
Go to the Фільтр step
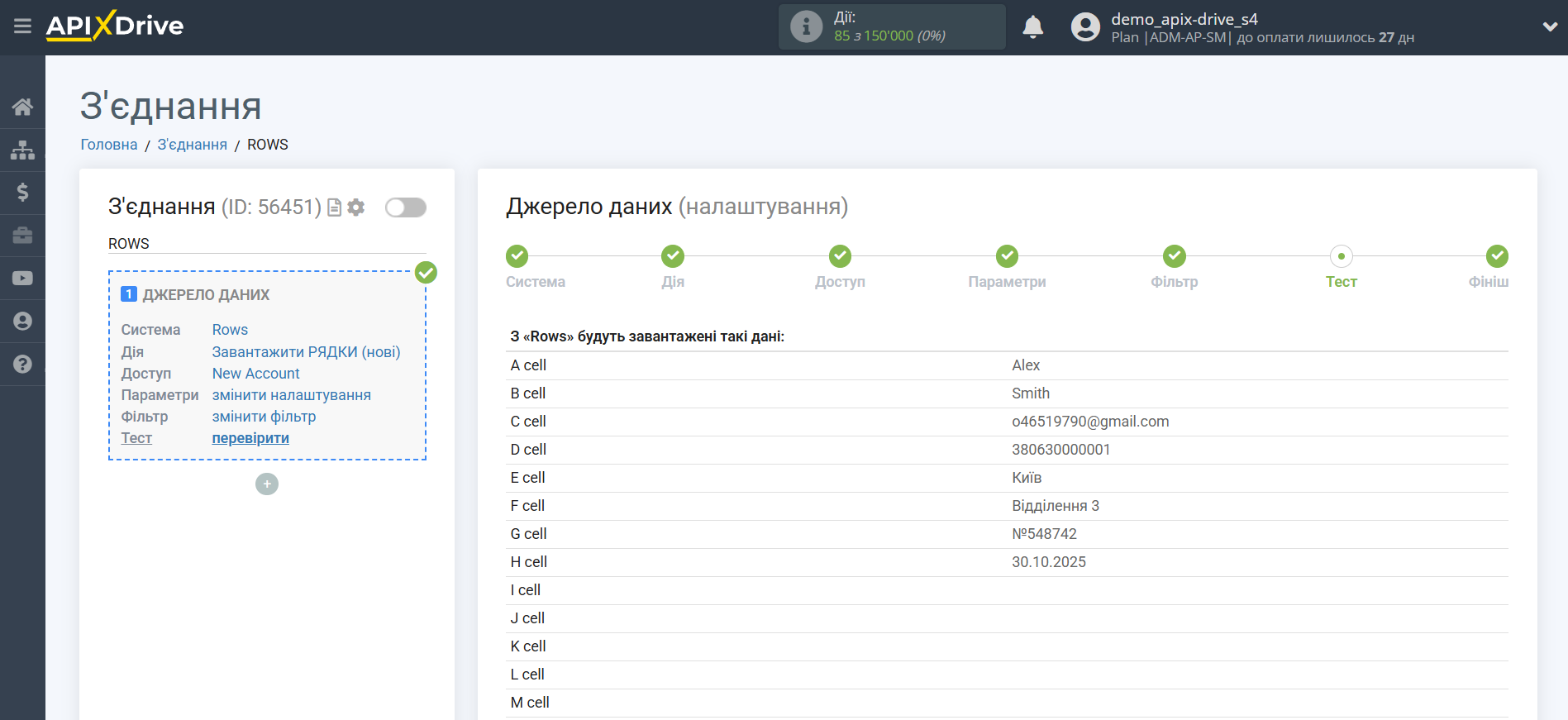click(x=1174, y=257)
